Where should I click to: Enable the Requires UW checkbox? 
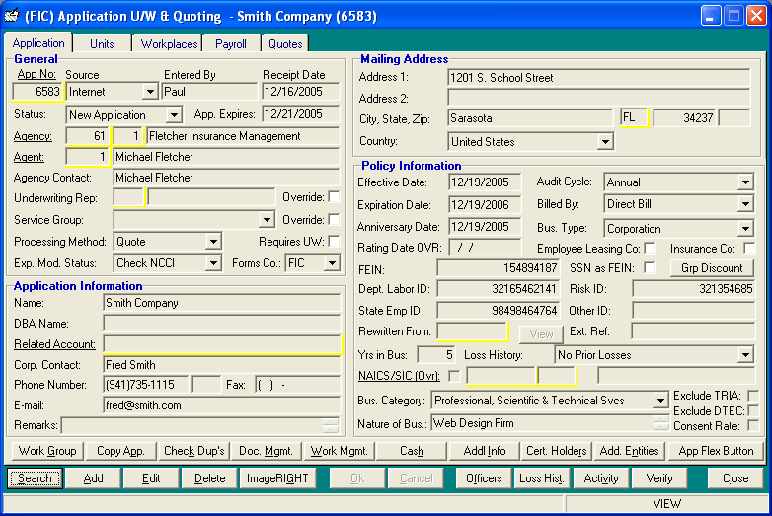coord(334,241)
